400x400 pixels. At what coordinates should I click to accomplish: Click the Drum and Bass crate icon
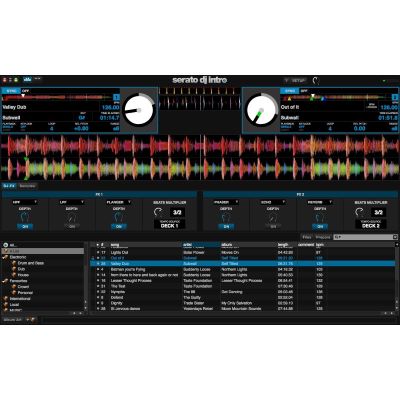pyautogui.click(x=14, y=263)
